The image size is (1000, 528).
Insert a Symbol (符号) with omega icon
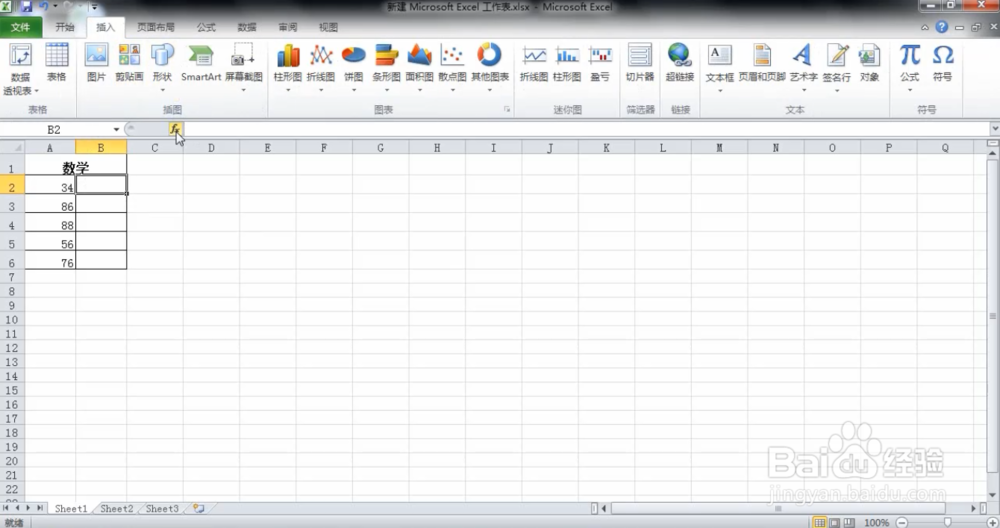coord(943,64)
